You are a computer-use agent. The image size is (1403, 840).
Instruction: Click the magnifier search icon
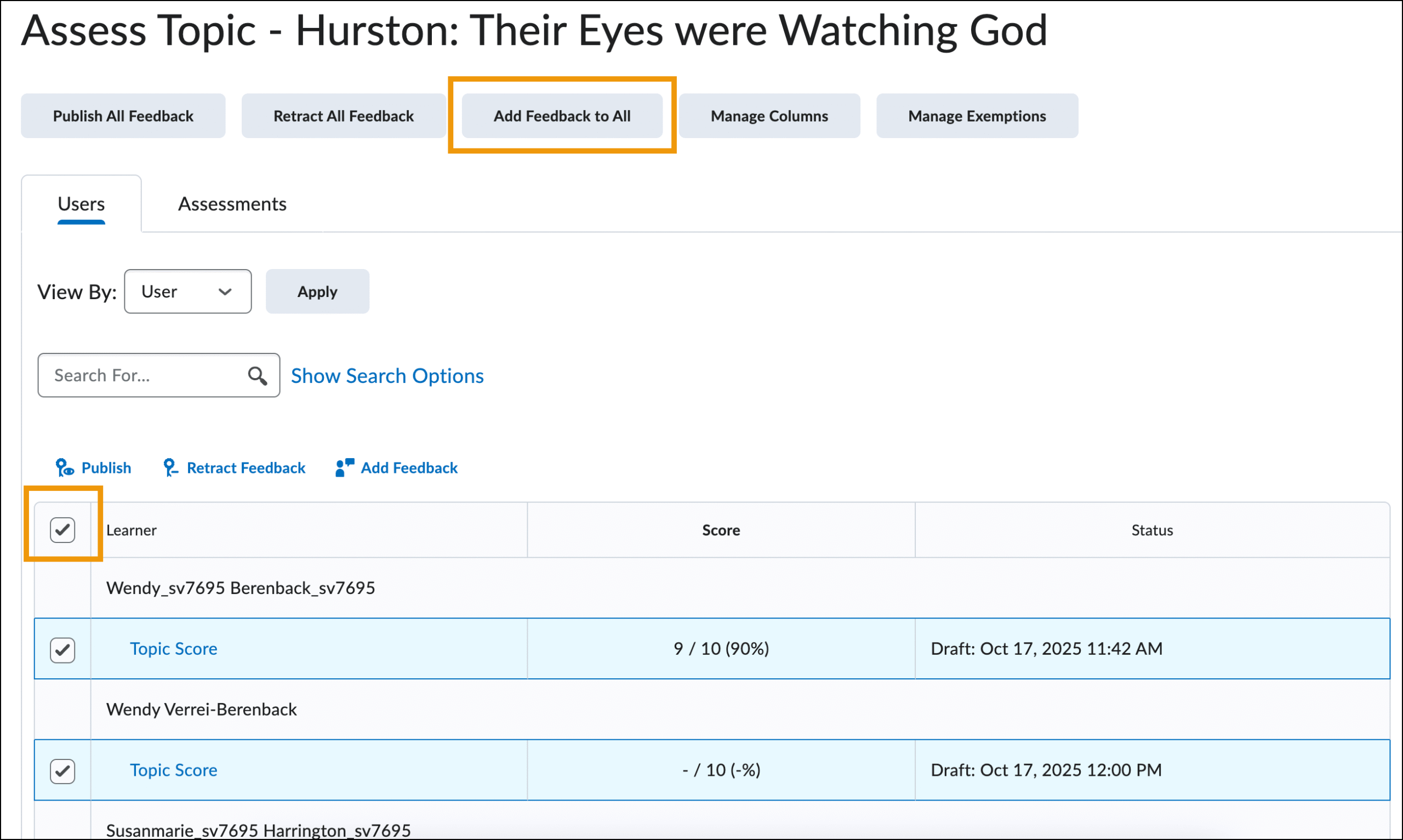coord(258,376)
